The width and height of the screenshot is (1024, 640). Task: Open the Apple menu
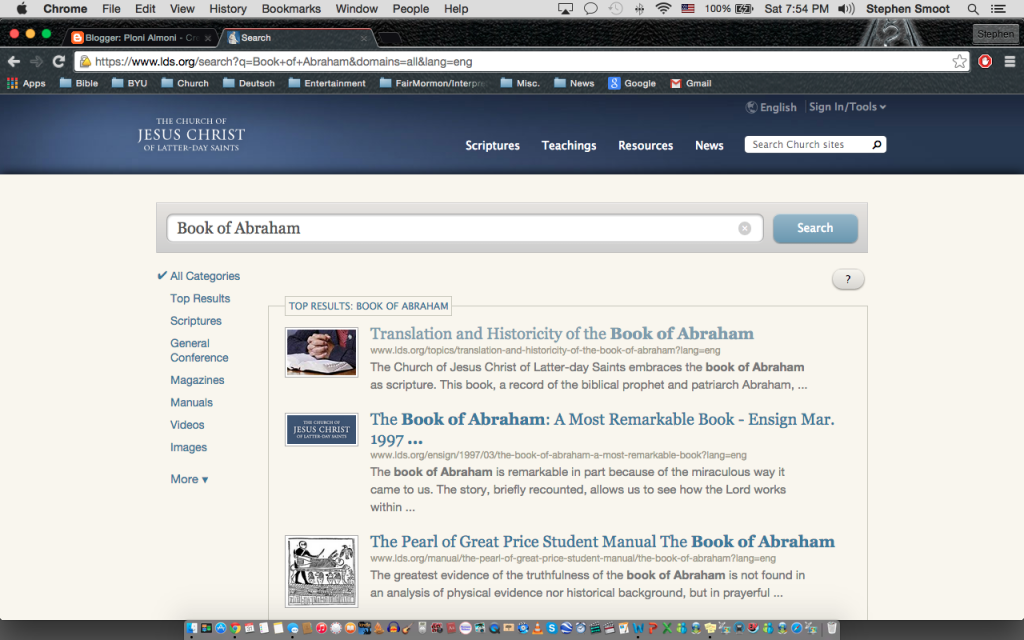(x=21, y=8)
